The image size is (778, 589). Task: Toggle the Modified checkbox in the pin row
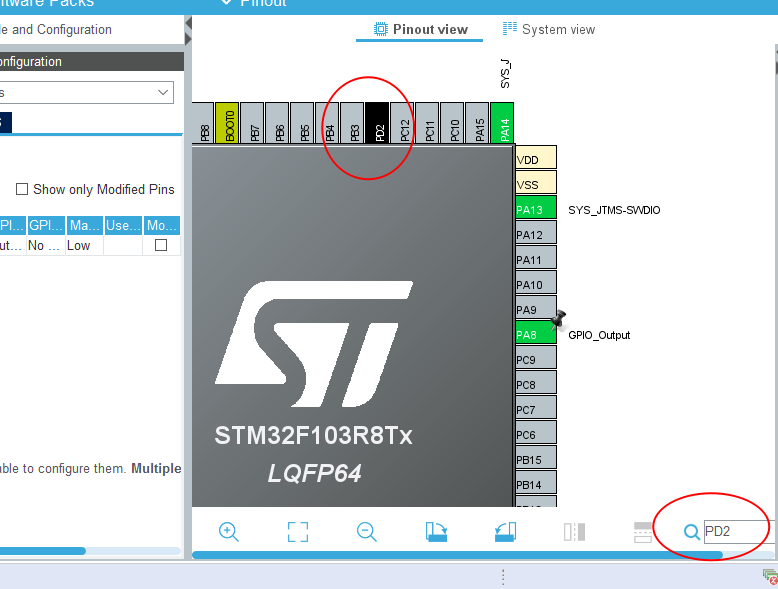(161, 245)
